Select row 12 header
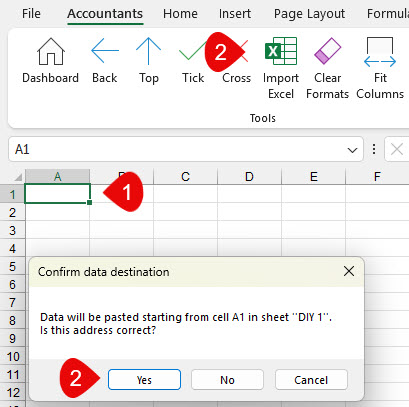The width and height of the screenshot is (409, 407). [x=12, y=392]
